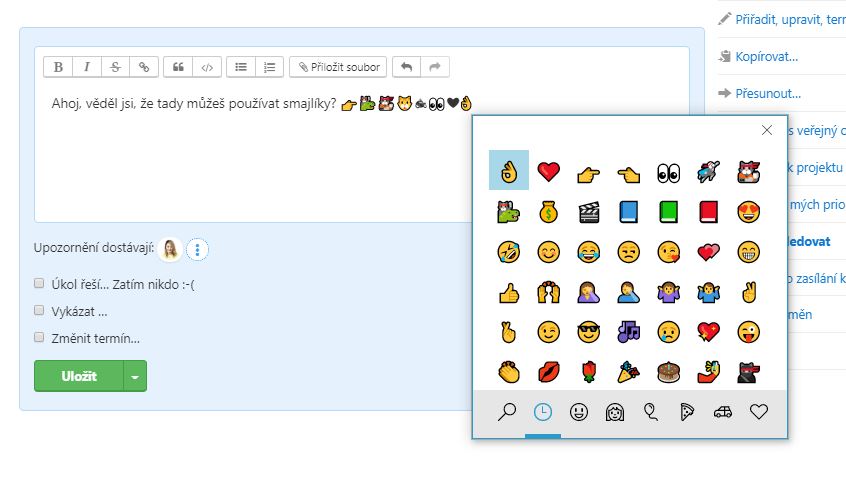The width and height of the screenshot is (846, 482).
Task: Switch to the transport emoji tab
Action: pyautogui.click(x=723, y=412)
